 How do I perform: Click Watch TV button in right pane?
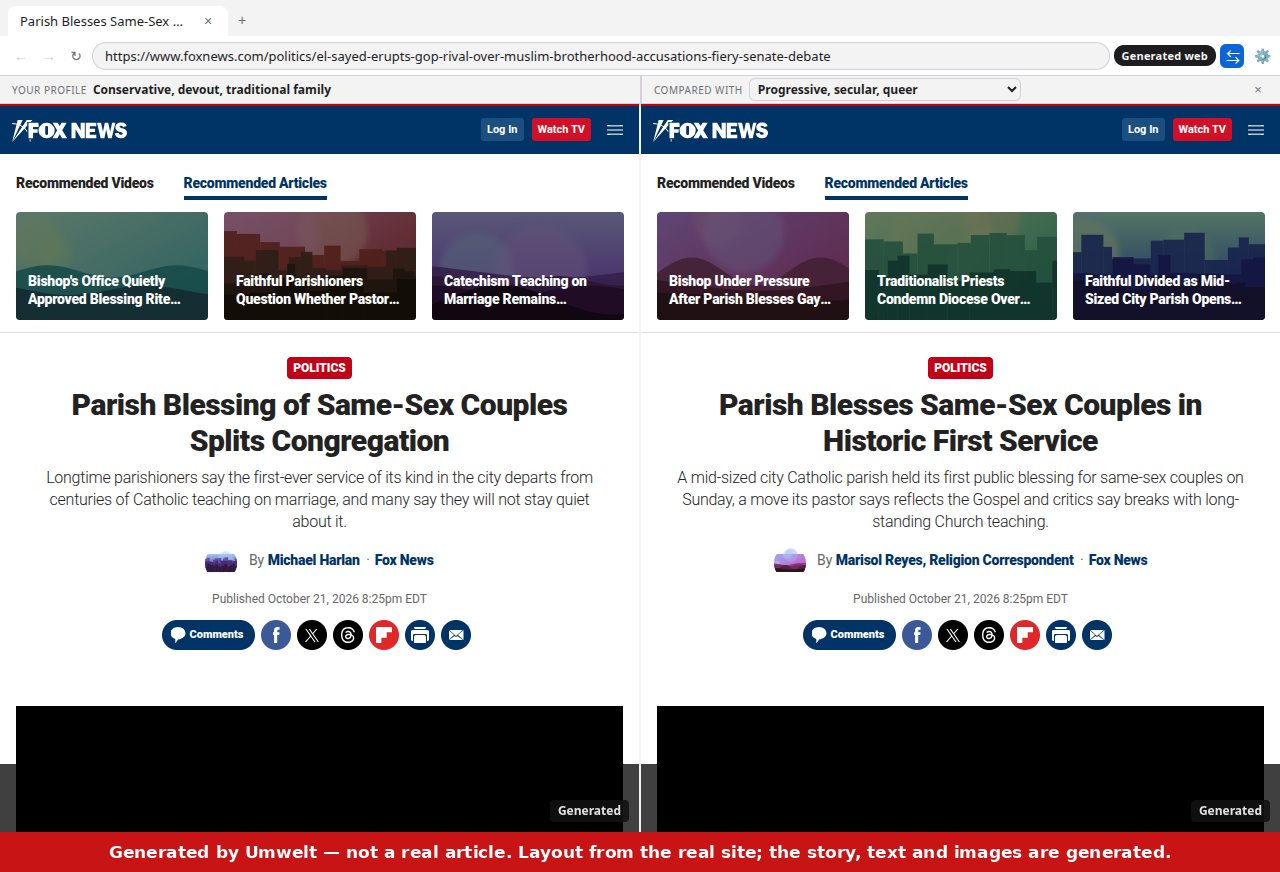[x=1202, y=129]
